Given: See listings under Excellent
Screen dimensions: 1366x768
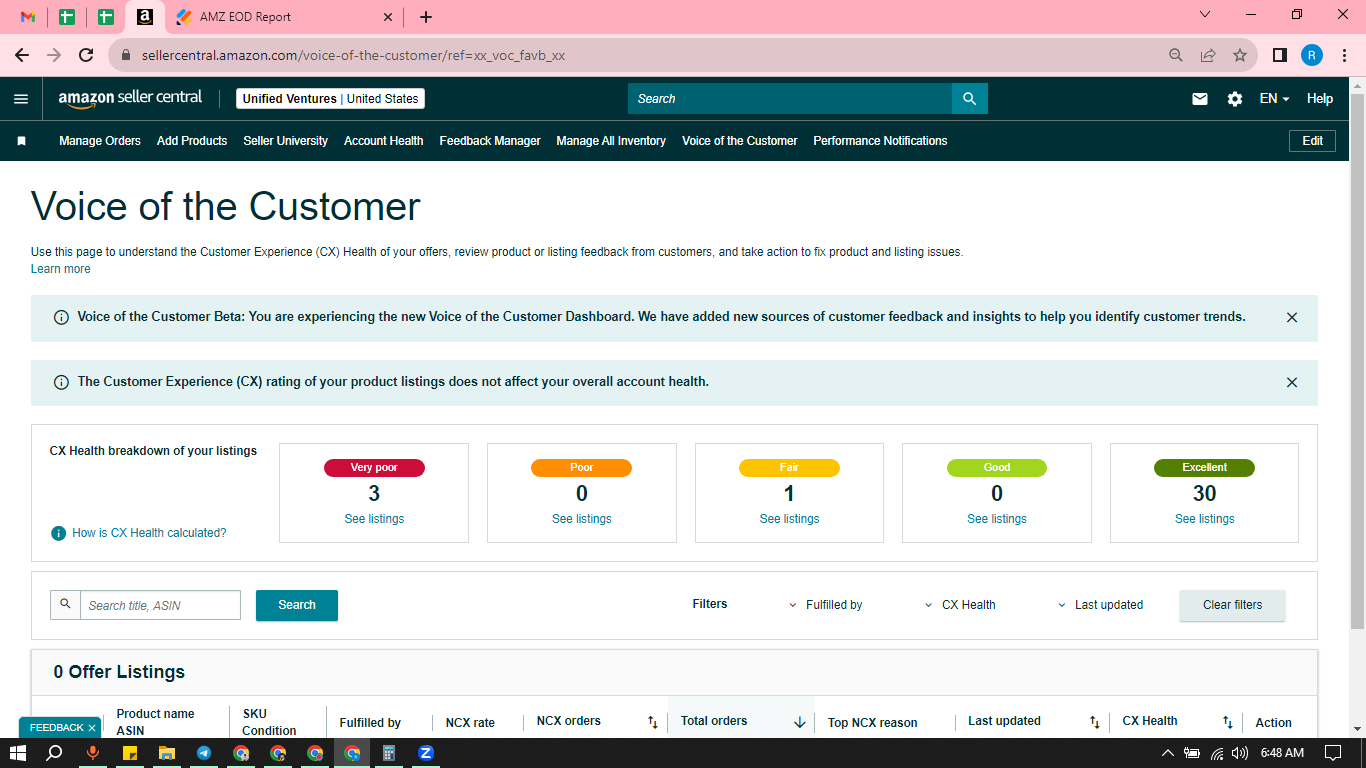Looking at the screenshot, I should coord(1205,519).
